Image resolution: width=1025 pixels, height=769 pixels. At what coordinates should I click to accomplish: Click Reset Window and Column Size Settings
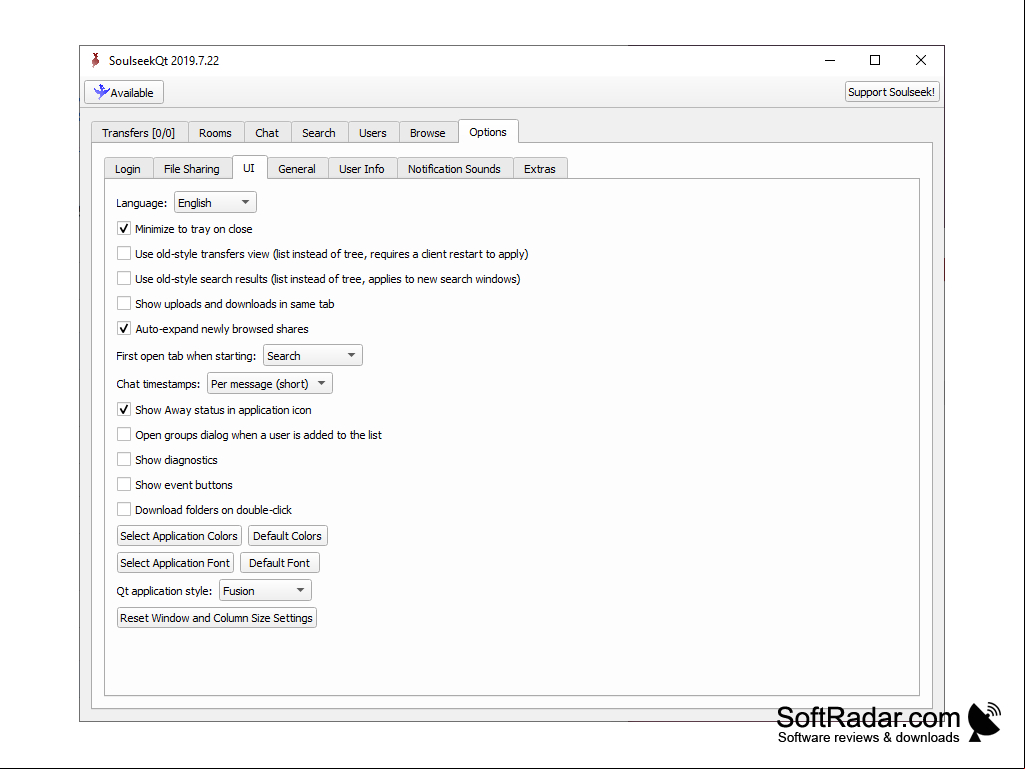tap(216, 618)
